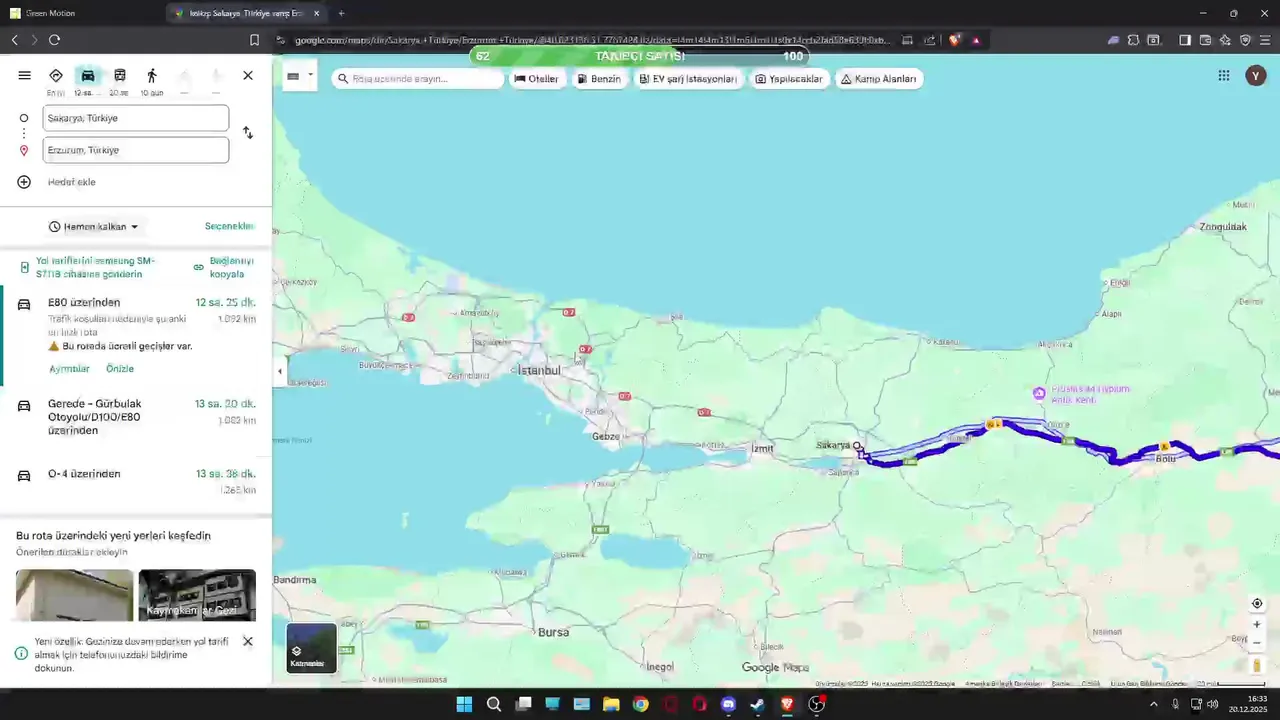Select the O-4 üzerinden route
The height and width of the screenshot is (720, 1280).
(x=136, y=481)
